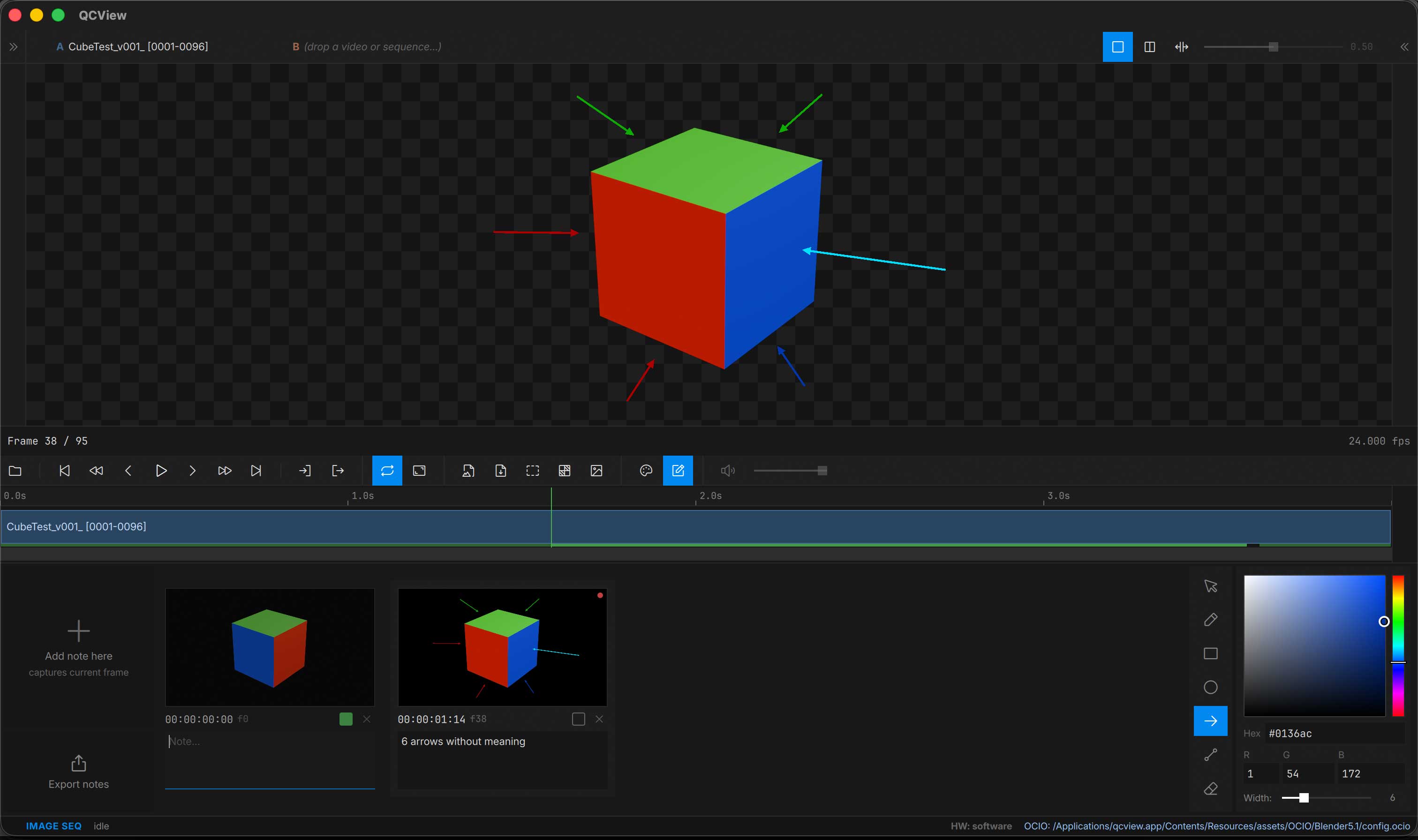Select the rectangle annotation tool
This screenshot has height=840, width=1418.
point(1210,654)
